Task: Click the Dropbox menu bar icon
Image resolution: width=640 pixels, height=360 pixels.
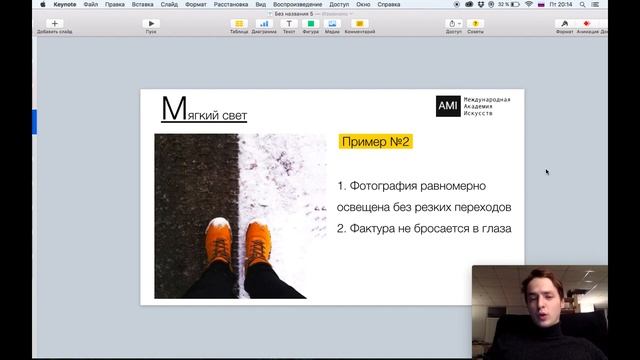Action: click(480, 4)
